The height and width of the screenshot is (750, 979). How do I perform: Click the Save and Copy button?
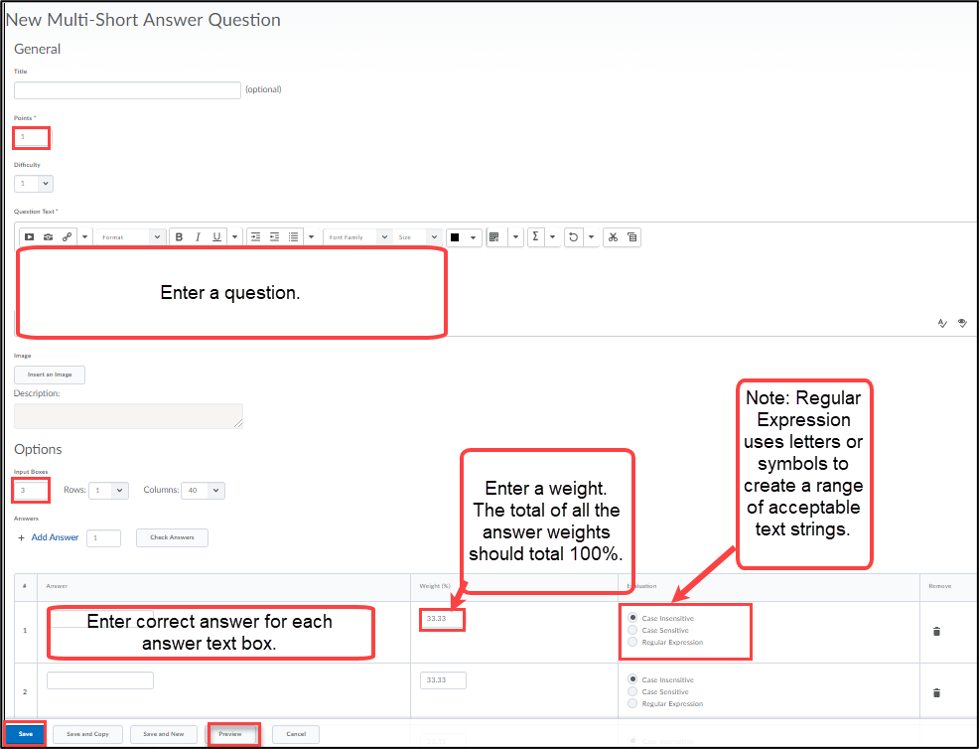click(87, 734)
